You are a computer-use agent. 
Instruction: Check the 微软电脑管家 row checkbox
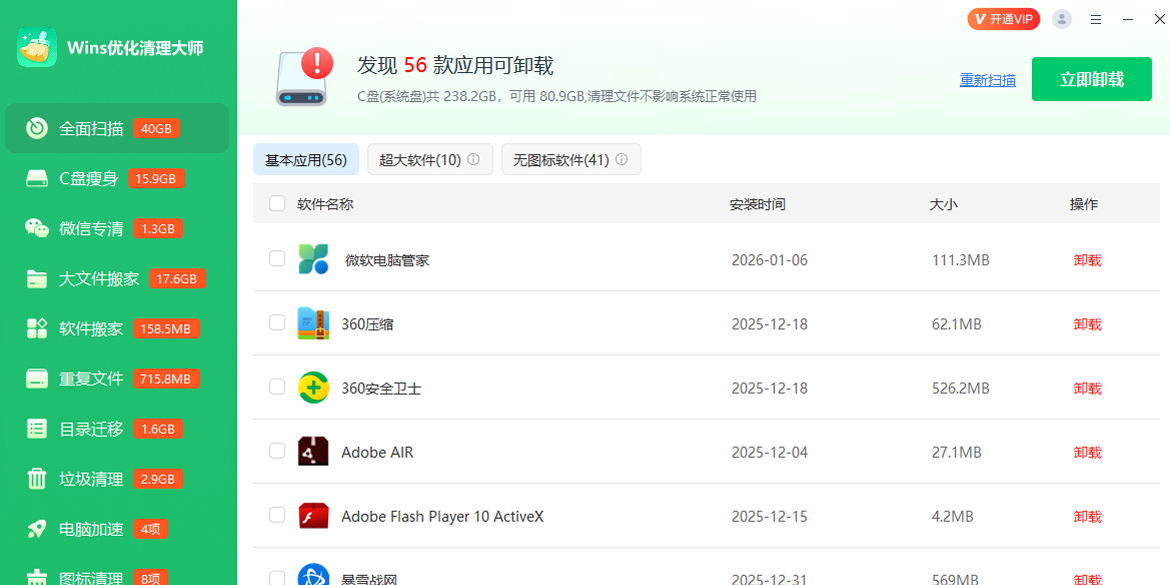277,257
